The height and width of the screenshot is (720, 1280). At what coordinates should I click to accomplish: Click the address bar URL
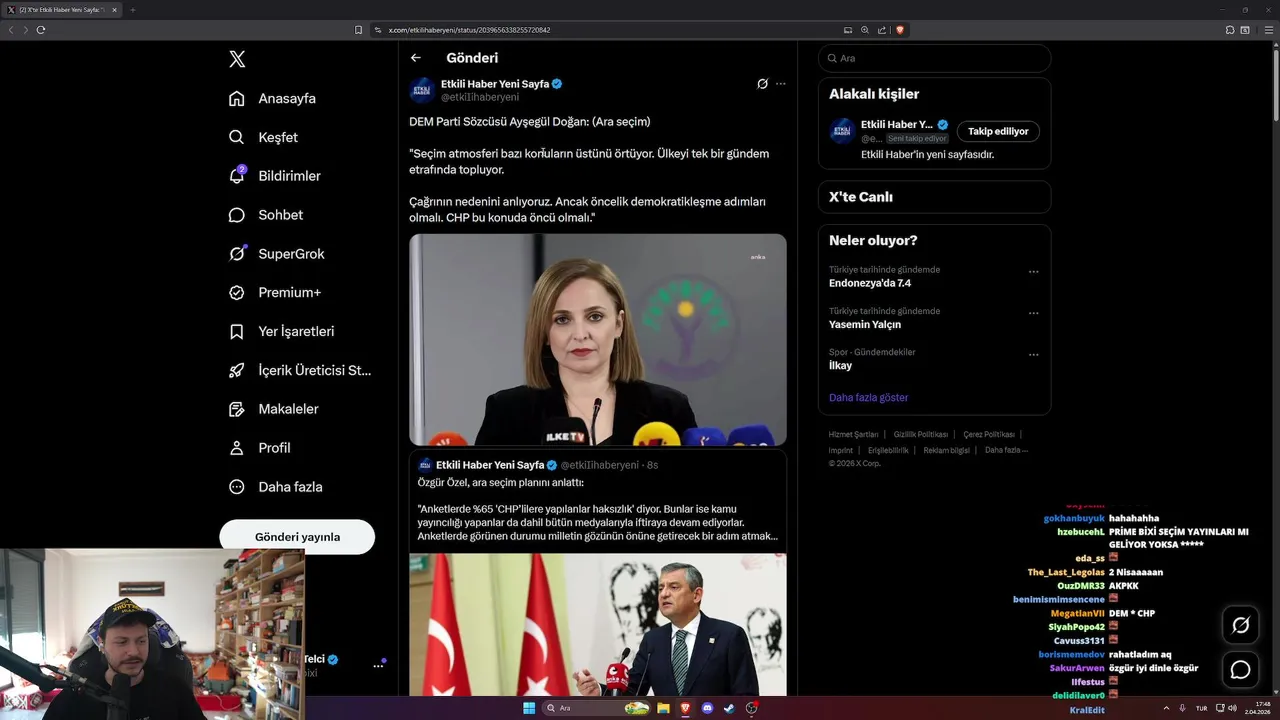coord(469,30)
